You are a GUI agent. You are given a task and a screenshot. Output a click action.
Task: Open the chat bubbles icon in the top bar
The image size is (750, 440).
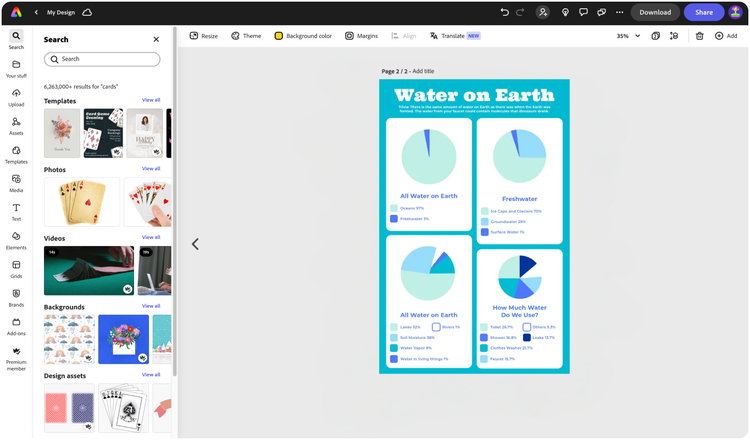pyautogui.click(x=601, y=12)
